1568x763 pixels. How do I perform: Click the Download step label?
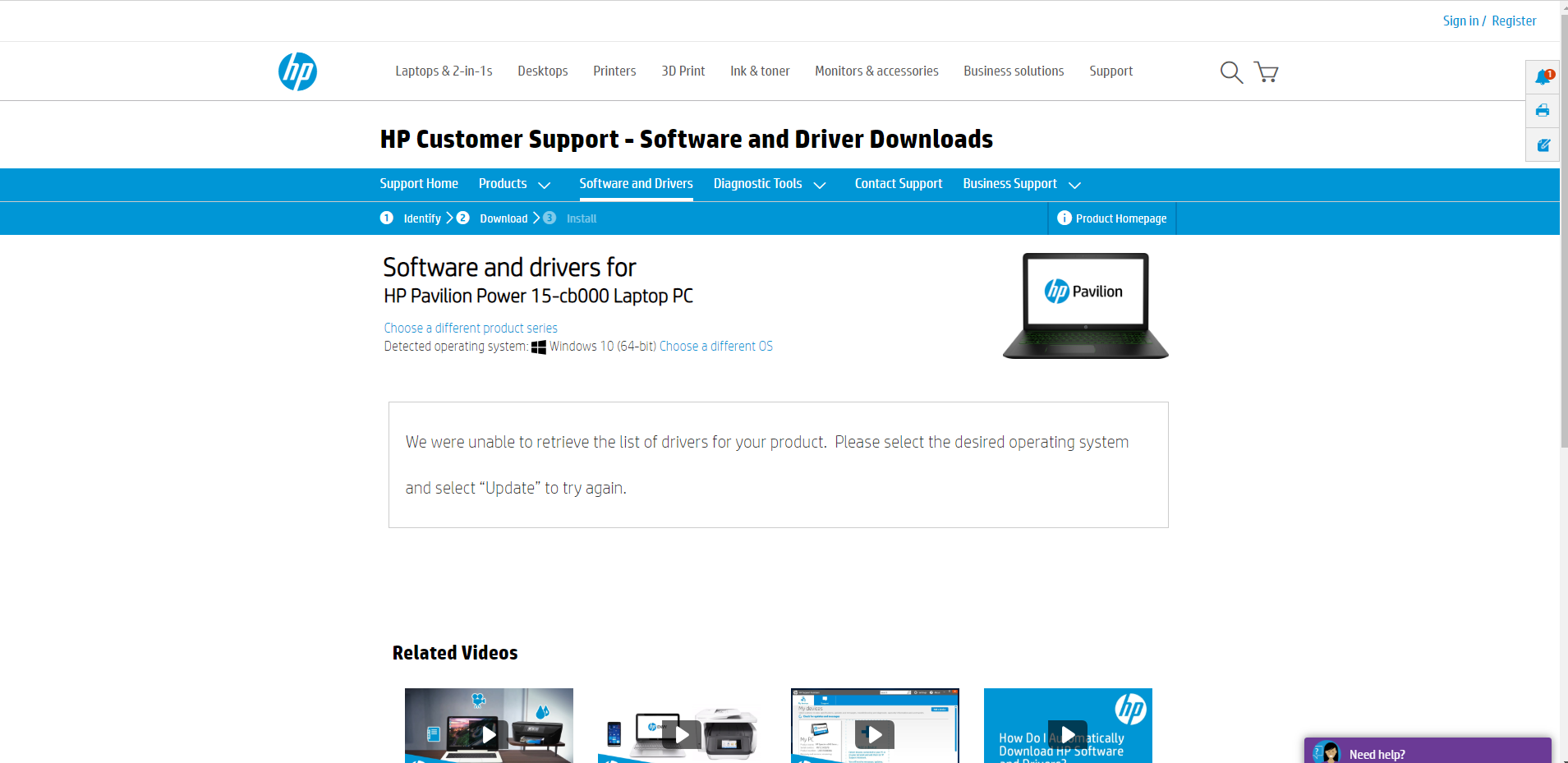pyautogui.click(x=504, y=218)
